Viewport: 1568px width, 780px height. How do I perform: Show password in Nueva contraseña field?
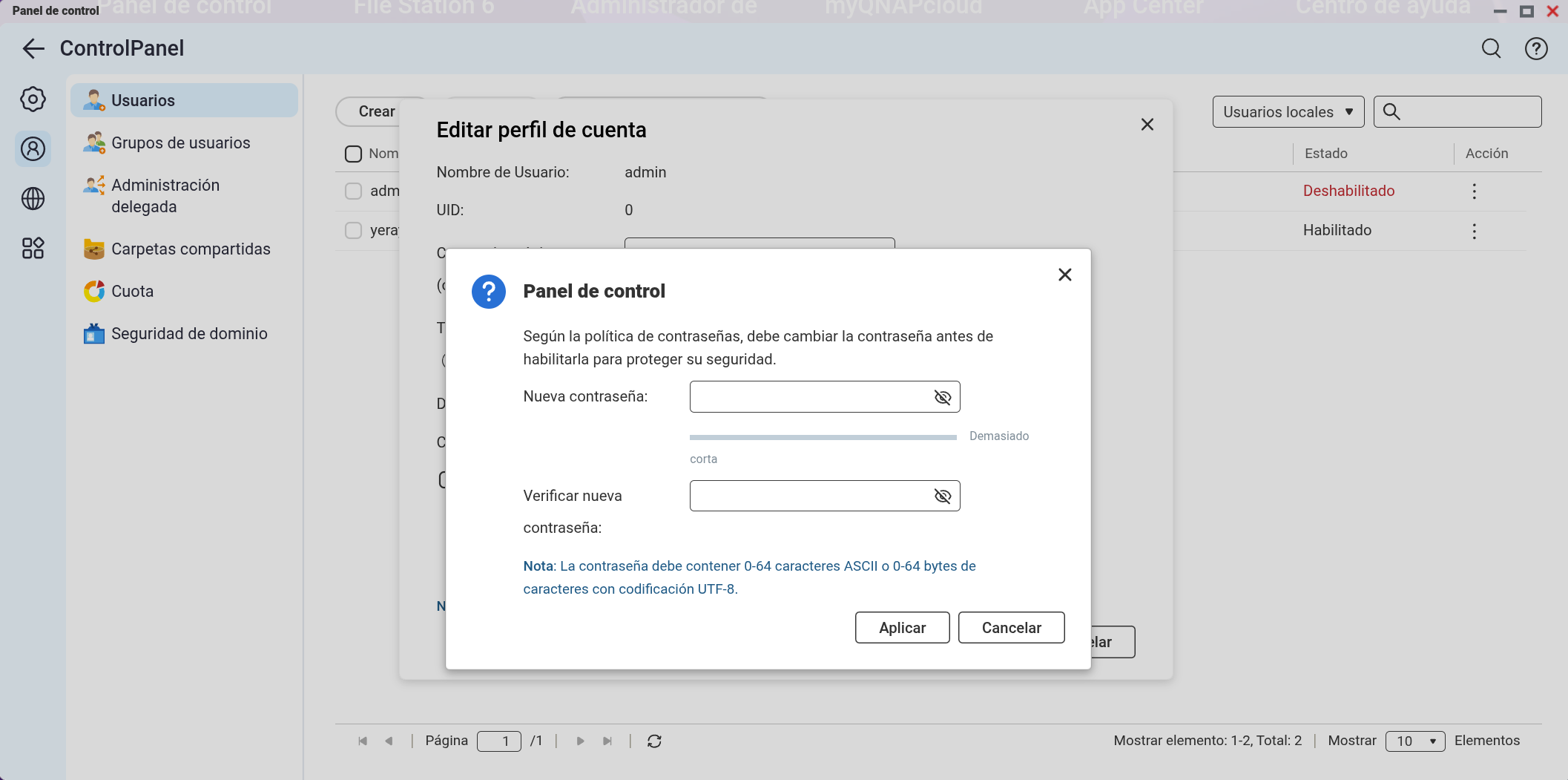tap(942, 398)
